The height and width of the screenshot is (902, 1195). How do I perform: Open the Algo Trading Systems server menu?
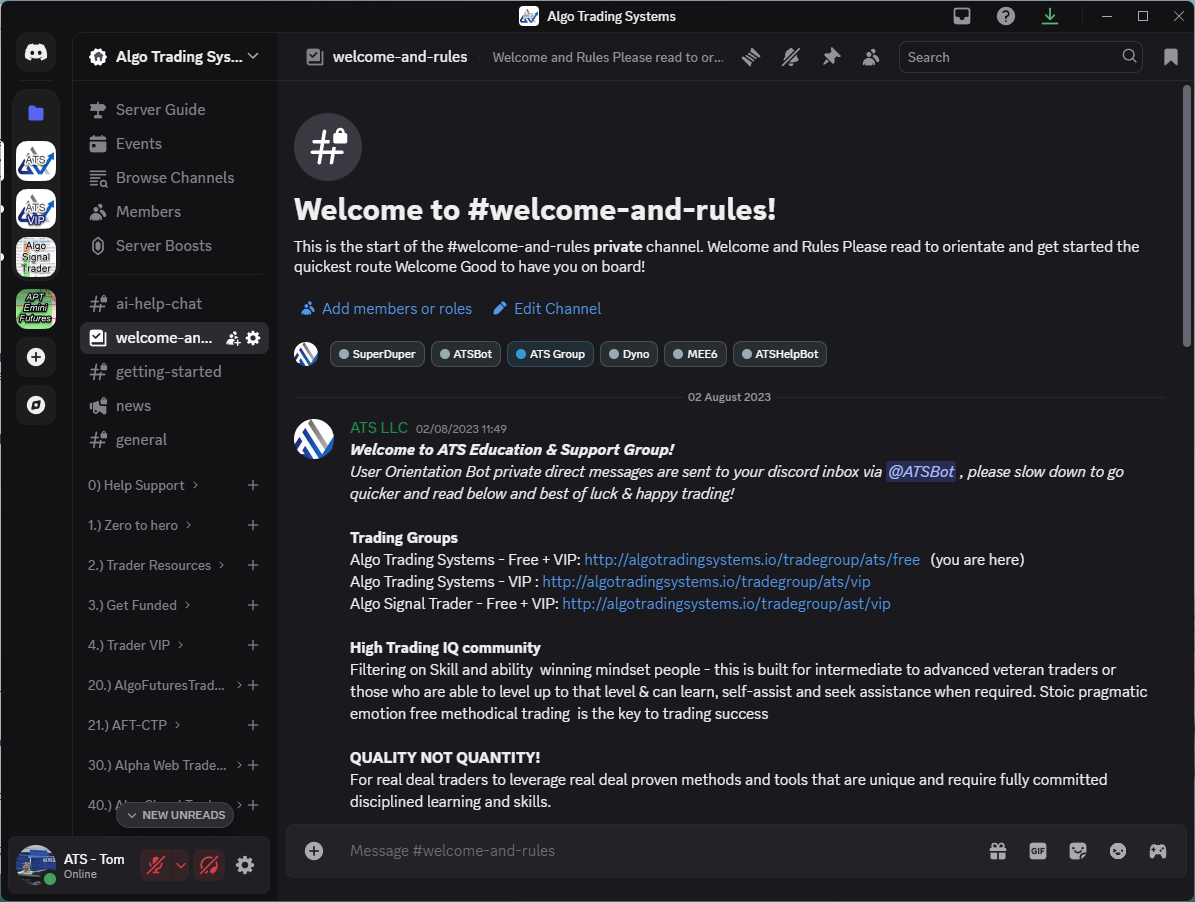tap(175, 56)
